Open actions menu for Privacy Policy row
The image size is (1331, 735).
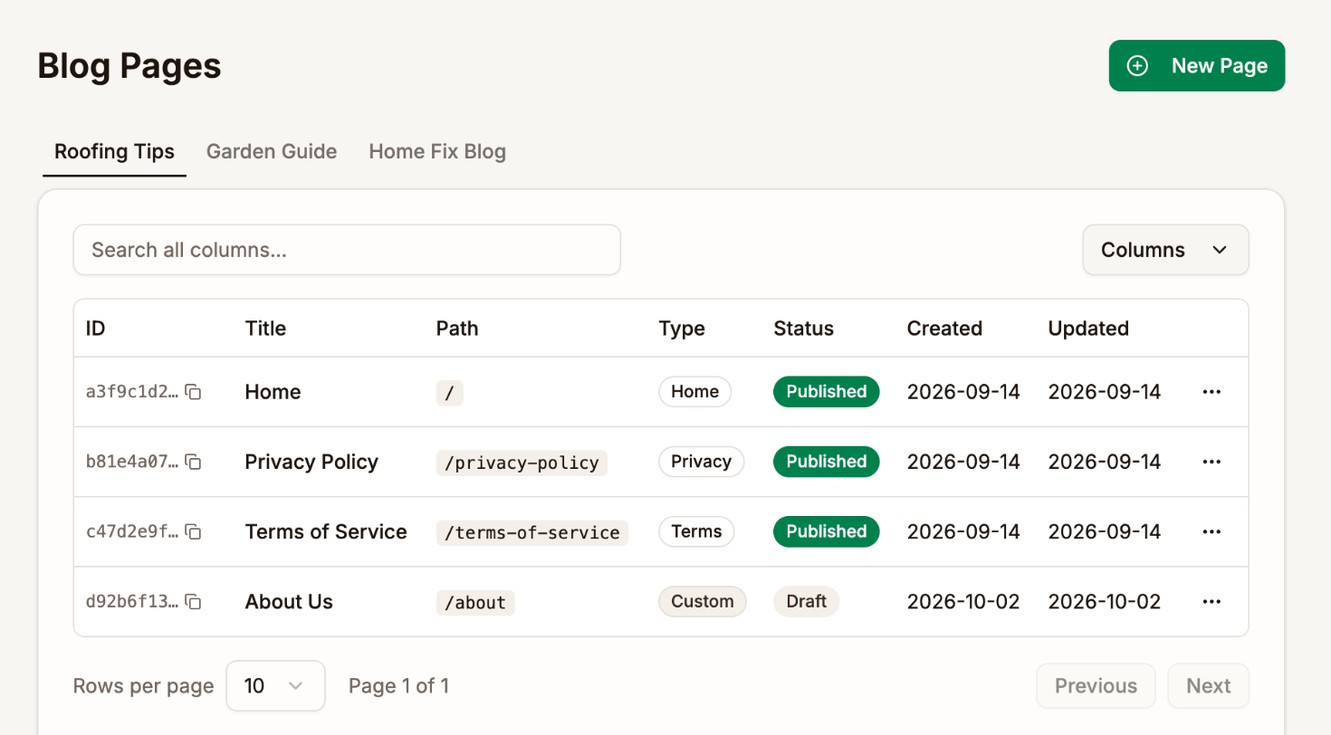pyautogui.click(x=1211, y=462)
